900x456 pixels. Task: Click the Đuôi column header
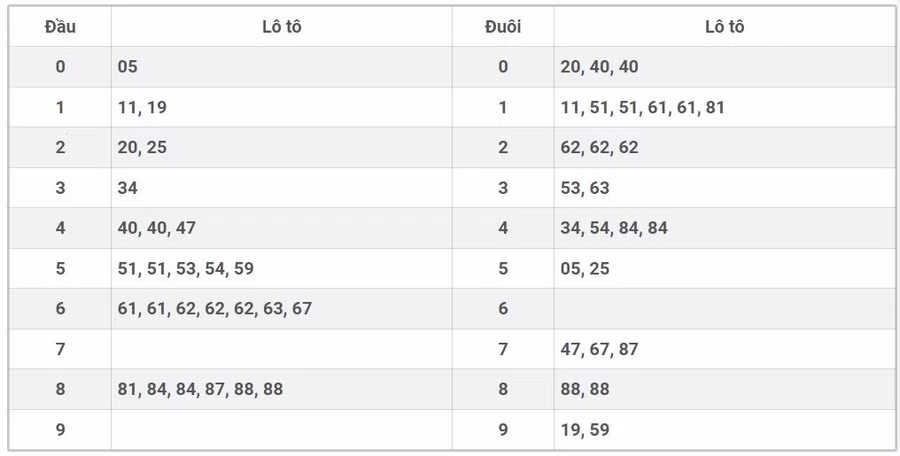[x=503, y=27]
